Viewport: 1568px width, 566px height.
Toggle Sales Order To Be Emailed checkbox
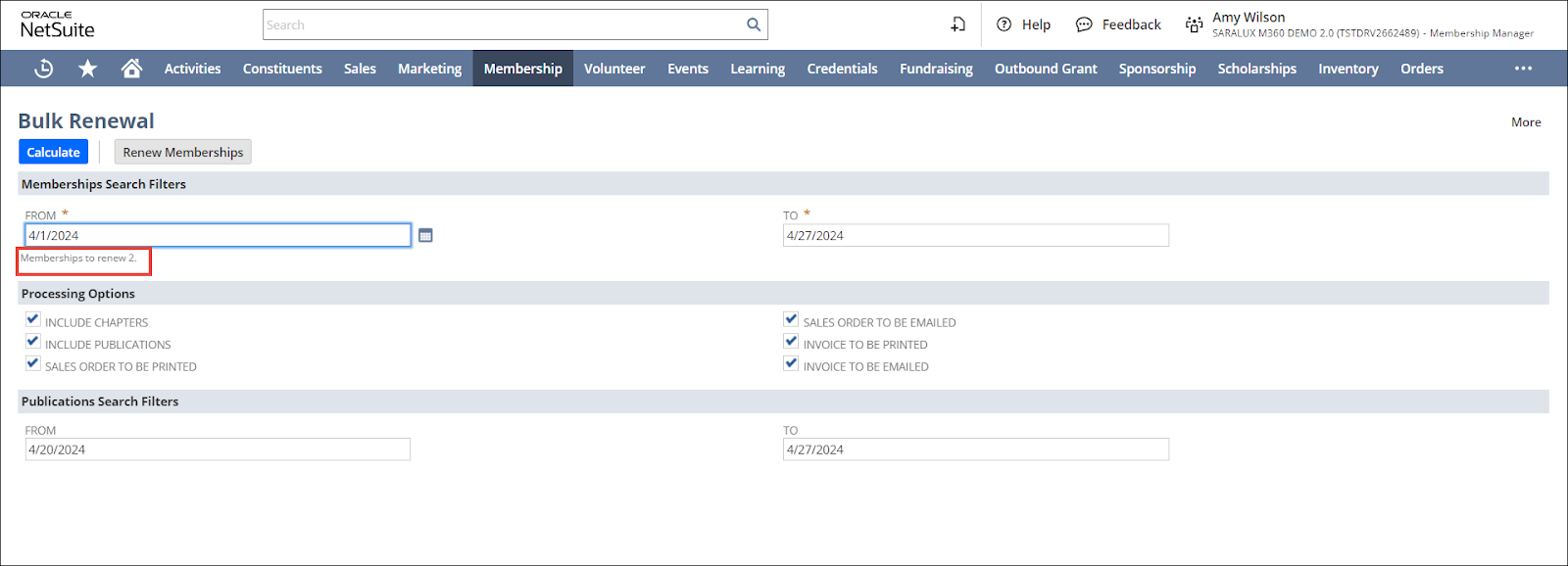[791, 319]
